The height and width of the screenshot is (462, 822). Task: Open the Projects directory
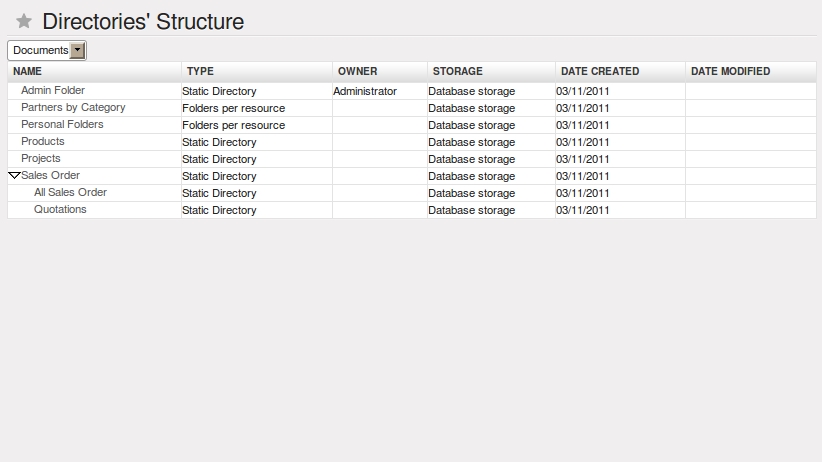tap(40, 158)
